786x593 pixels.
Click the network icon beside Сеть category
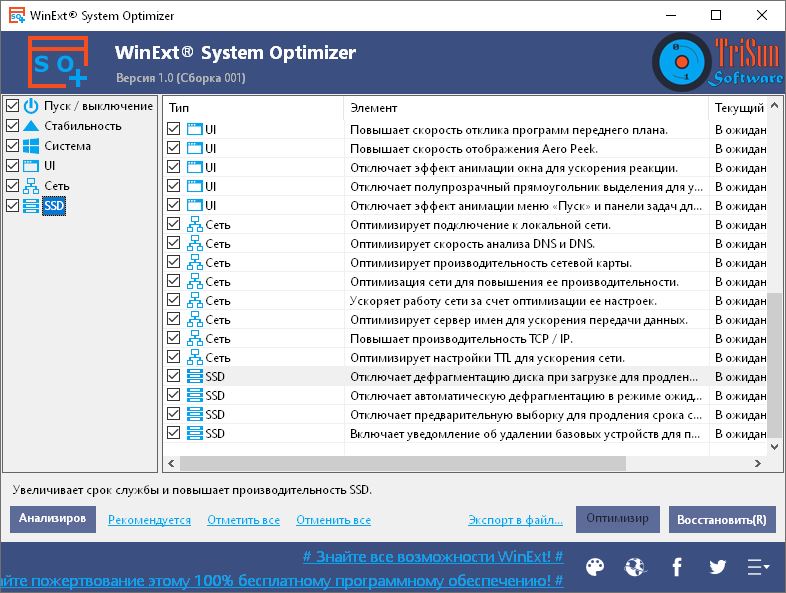click(31, 186)
